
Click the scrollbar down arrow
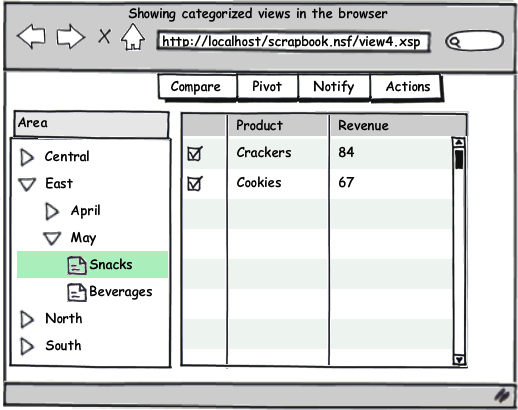click(459, 360)
